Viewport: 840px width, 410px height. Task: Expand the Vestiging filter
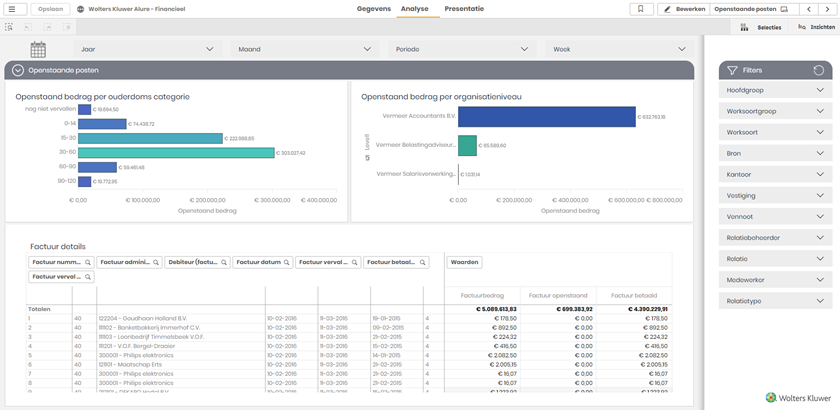point(775,196)
